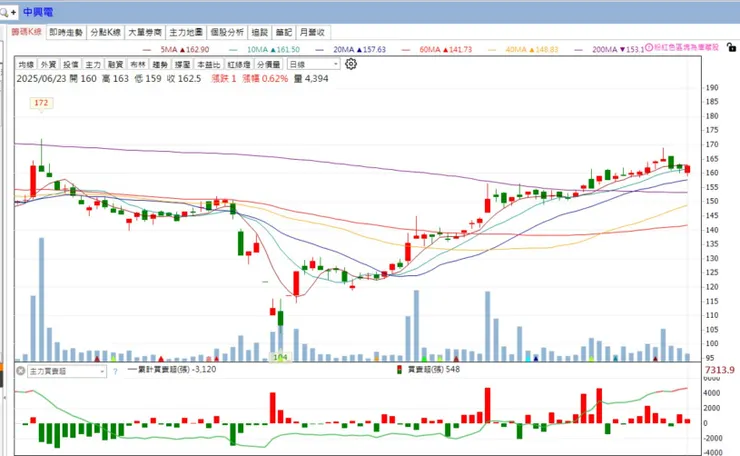Click the pink 粉紅色區塊 notice text
The image size is (740, 456).
click(x=686, y=47)
